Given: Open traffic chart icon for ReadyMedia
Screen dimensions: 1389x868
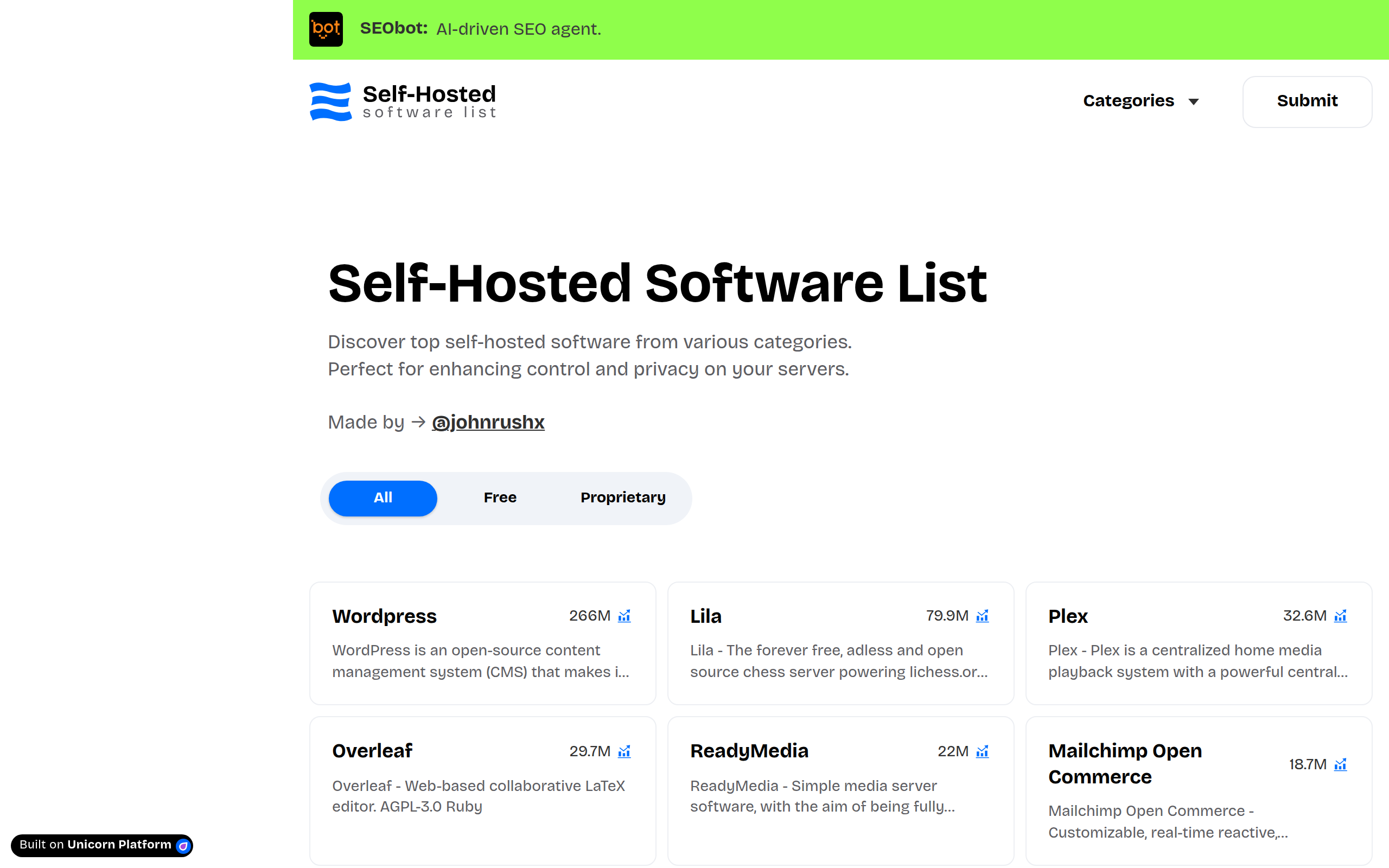Looking at the screenshot, I should (982, 751).
